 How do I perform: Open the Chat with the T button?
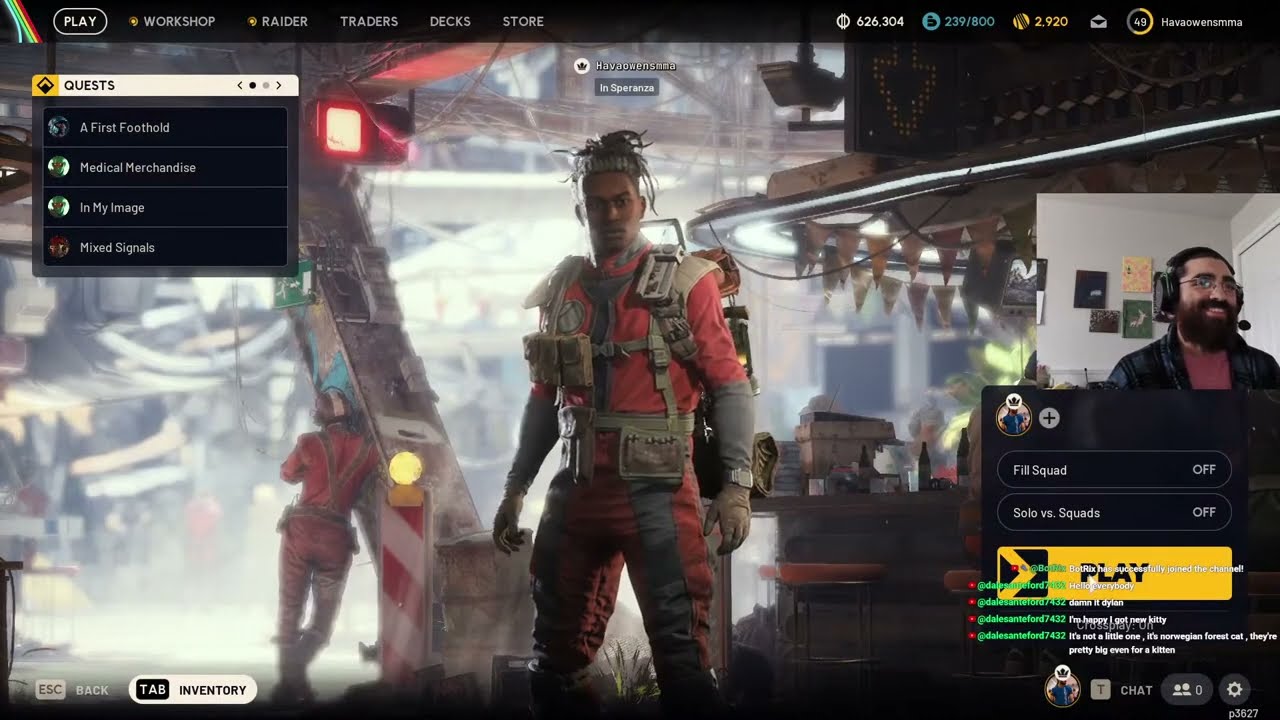click(x=1121, y=690)
